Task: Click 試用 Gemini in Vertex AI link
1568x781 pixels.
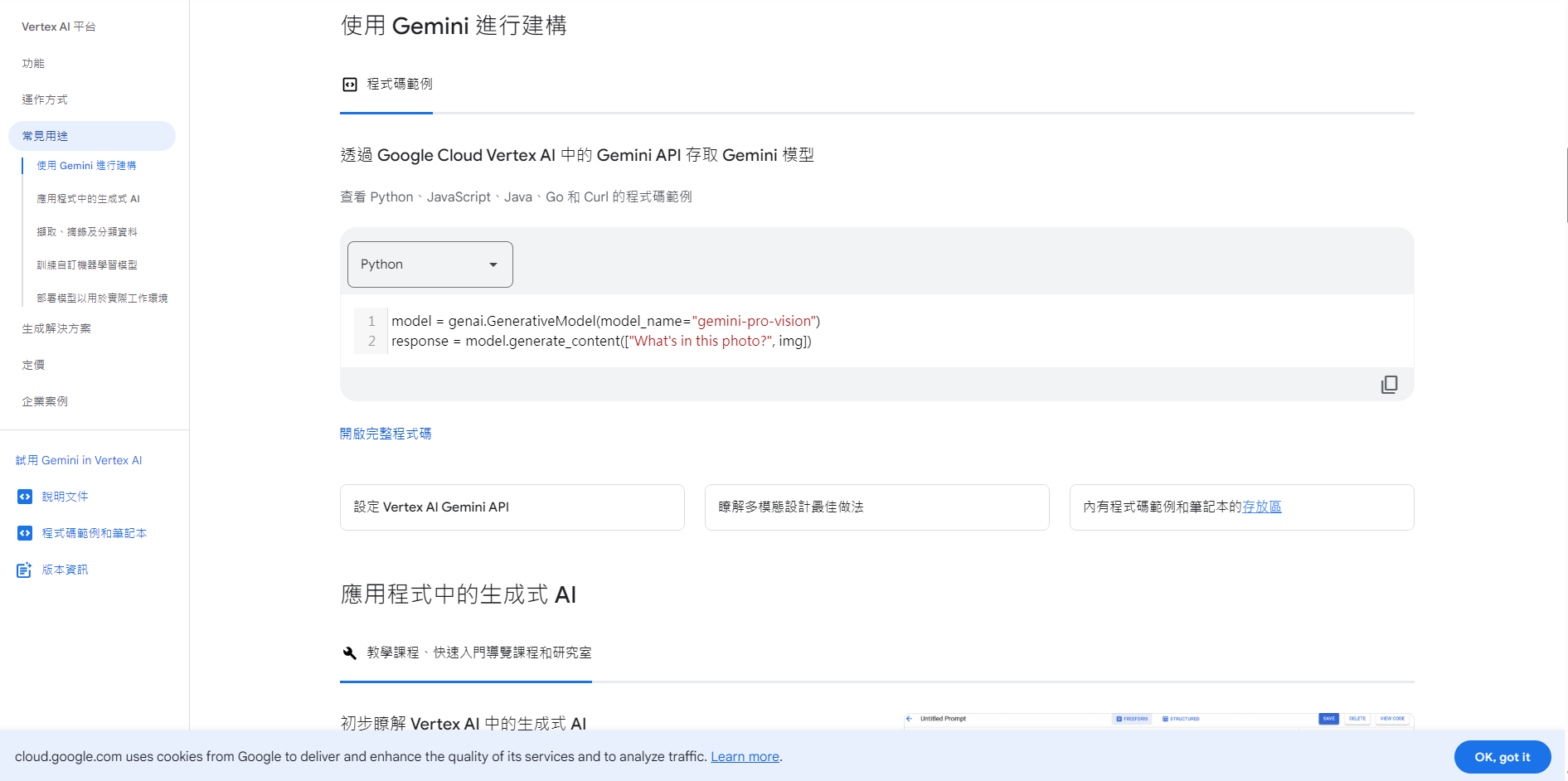Action: [x=79, y=460]
